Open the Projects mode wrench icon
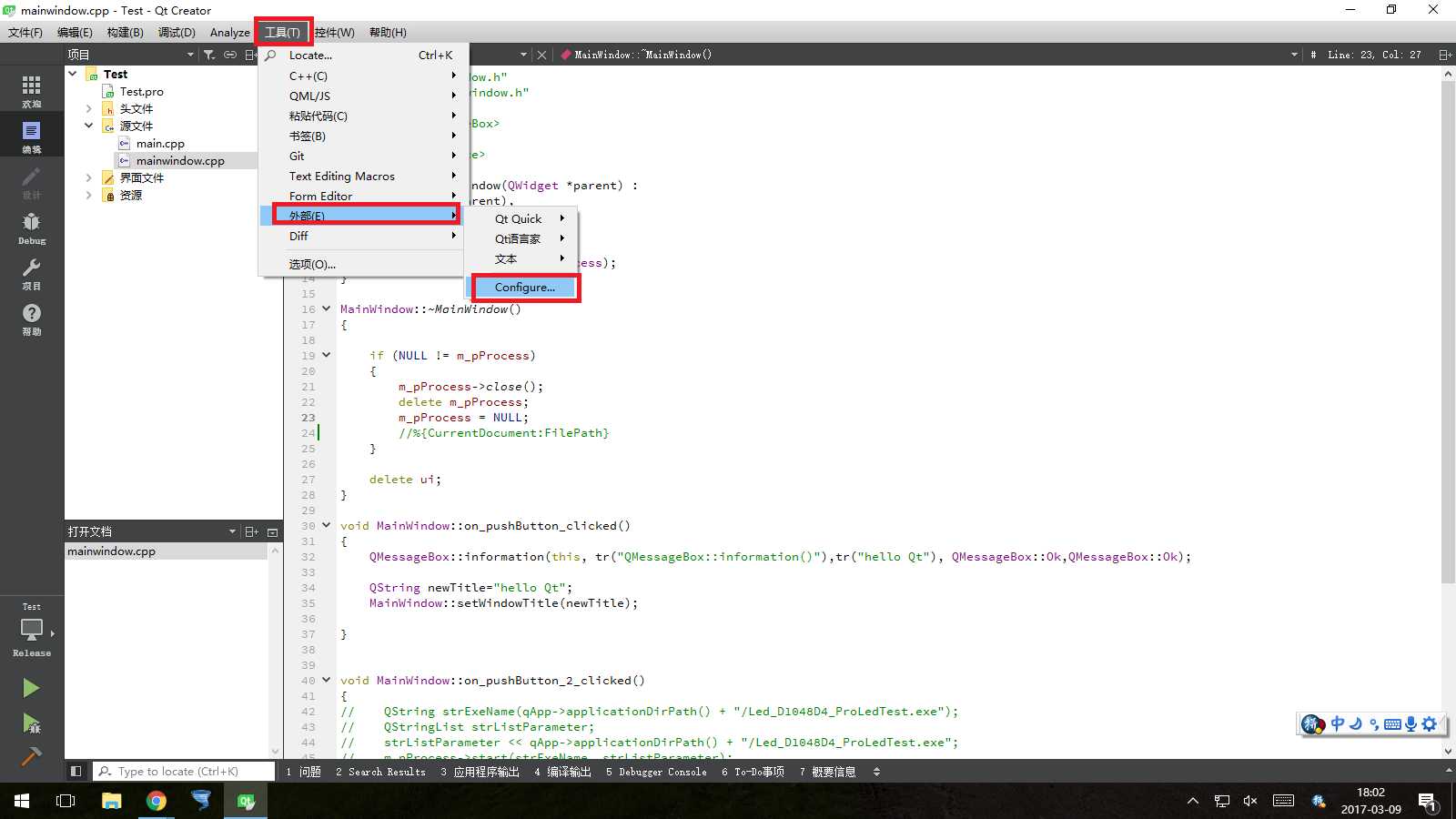The height and width of the screenshot is (819, 1456). pyautogui.click(x=32, y=272)
